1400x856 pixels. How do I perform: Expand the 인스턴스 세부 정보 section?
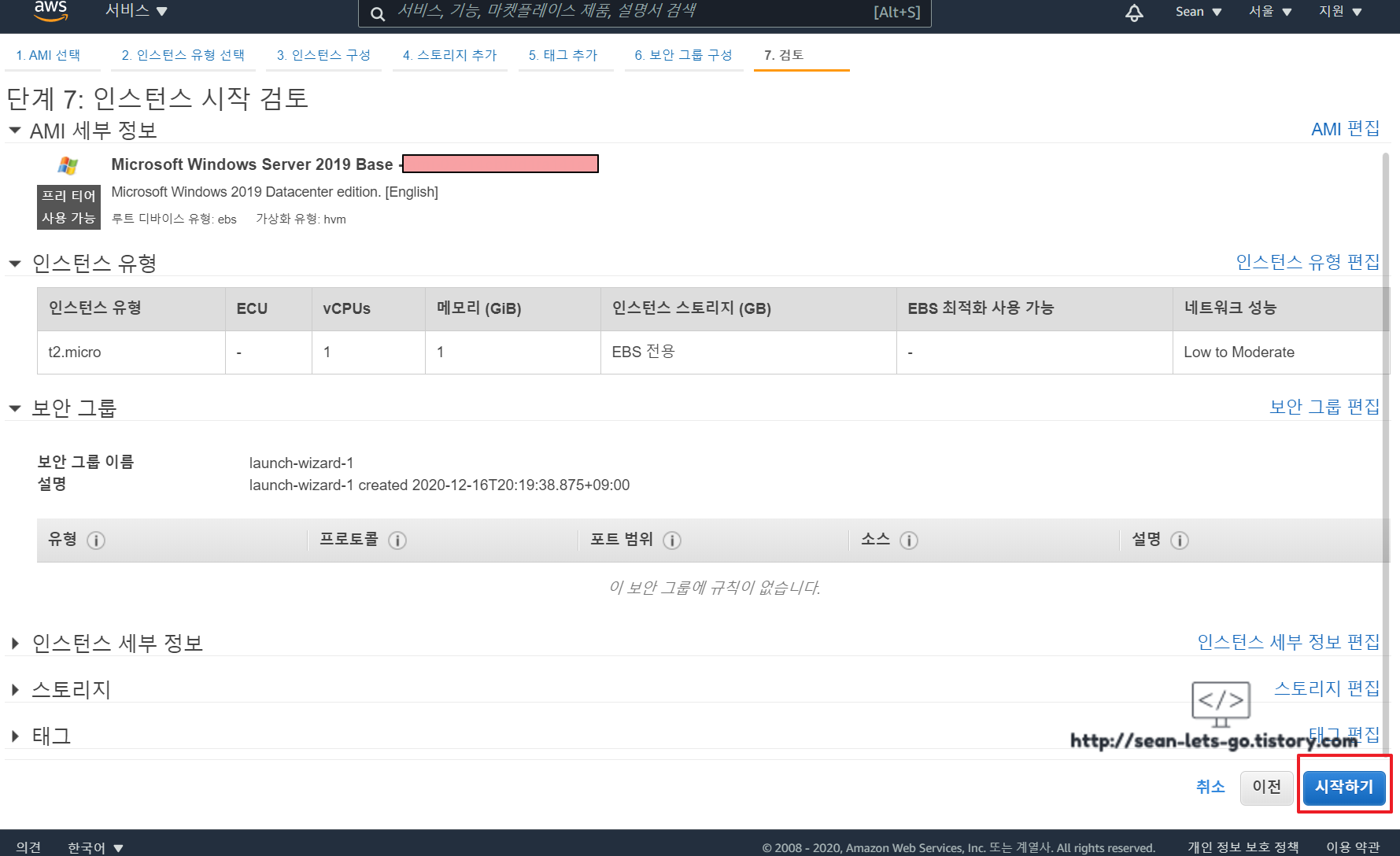(15, 644)
